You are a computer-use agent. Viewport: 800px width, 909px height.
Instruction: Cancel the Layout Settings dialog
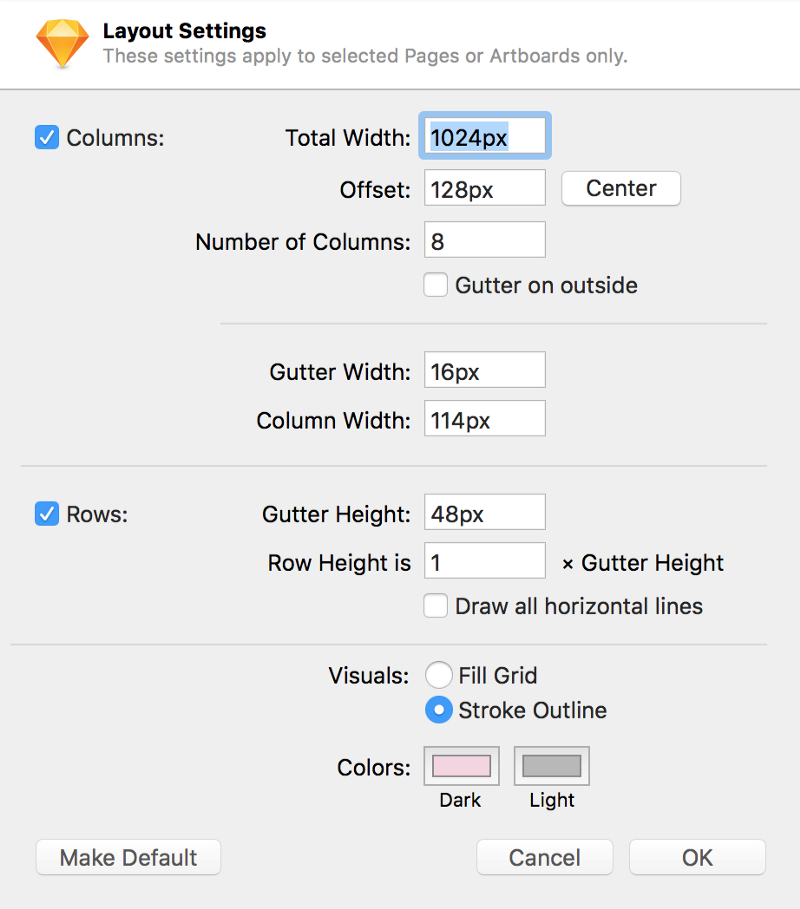pos(544,857)
